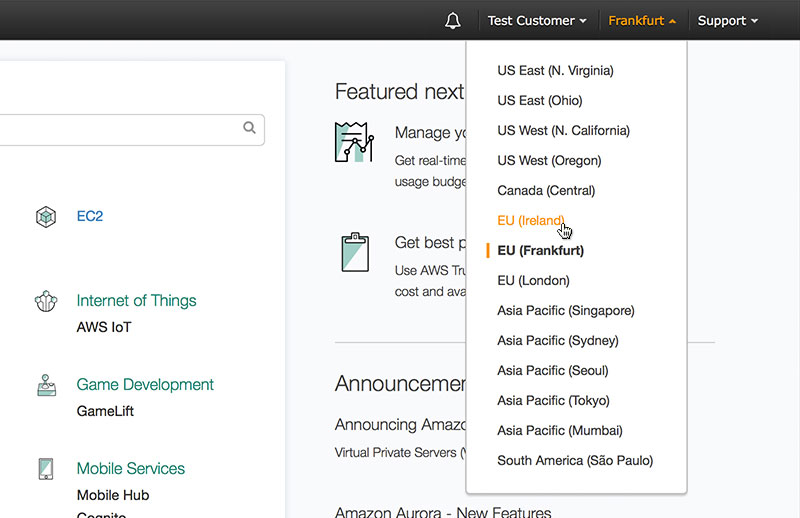Select EU (London) region
The image size is (800, 518).
pos(533,281)
